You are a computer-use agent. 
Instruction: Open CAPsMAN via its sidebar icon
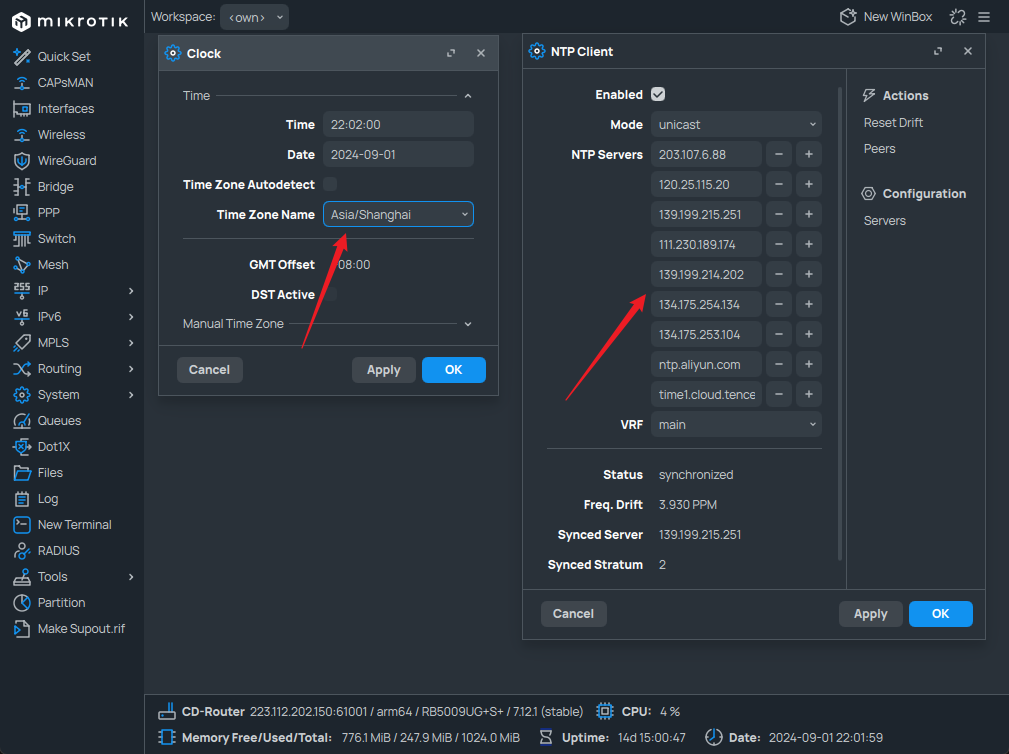coord(22,83)
